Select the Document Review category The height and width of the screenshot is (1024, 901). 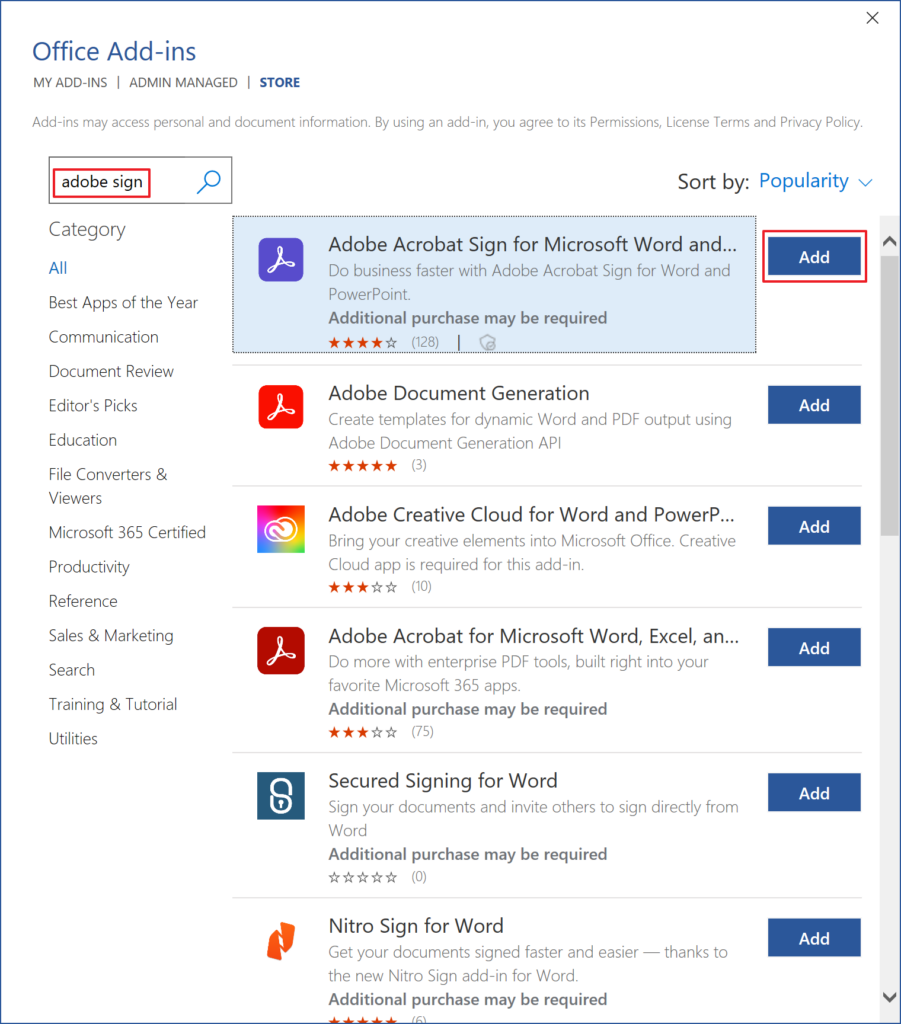coord(112,371)
